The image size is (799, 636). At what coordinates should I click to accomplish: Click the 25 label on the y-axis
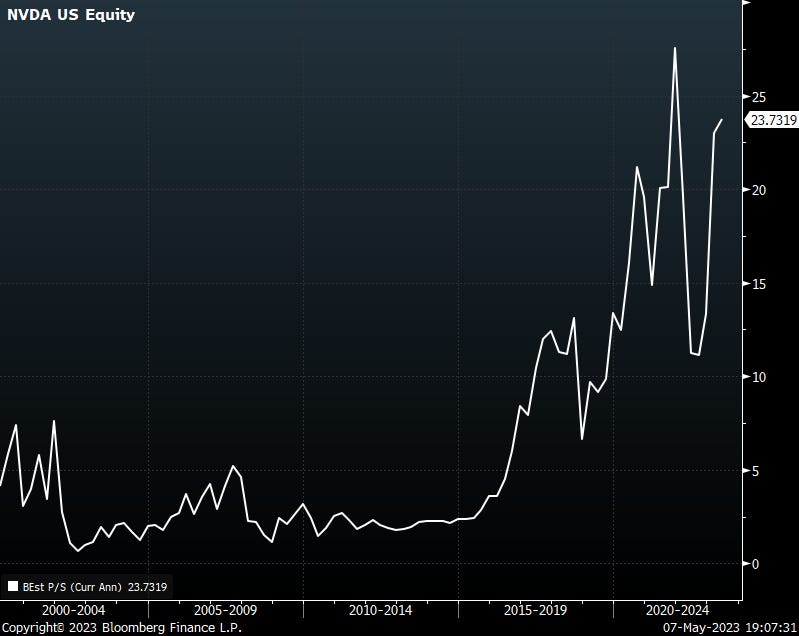pos(759,97)
